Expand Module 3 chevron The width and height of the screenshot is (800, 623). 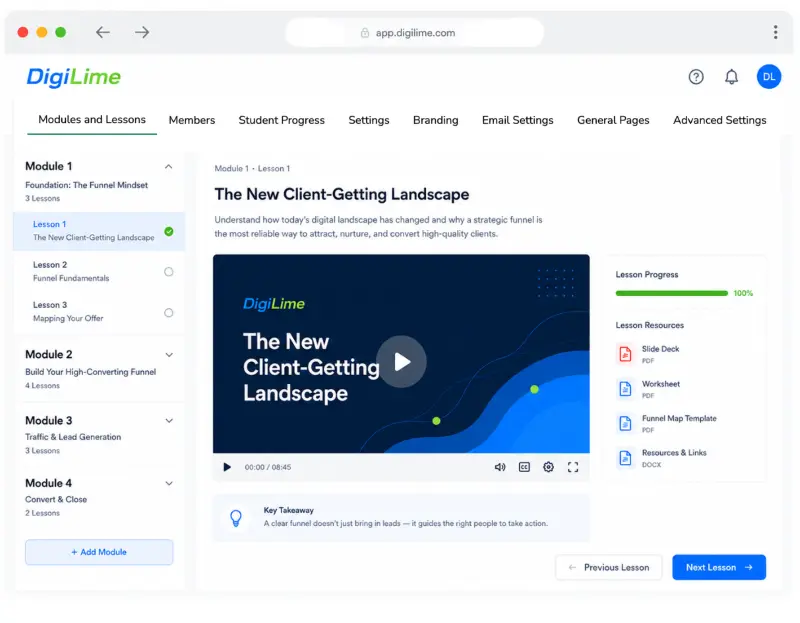click(169, 420)
